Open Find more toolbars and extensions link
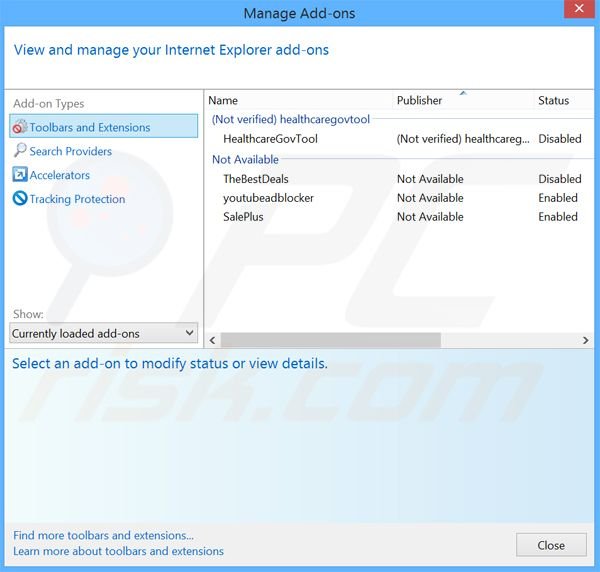 pos(103,535)
